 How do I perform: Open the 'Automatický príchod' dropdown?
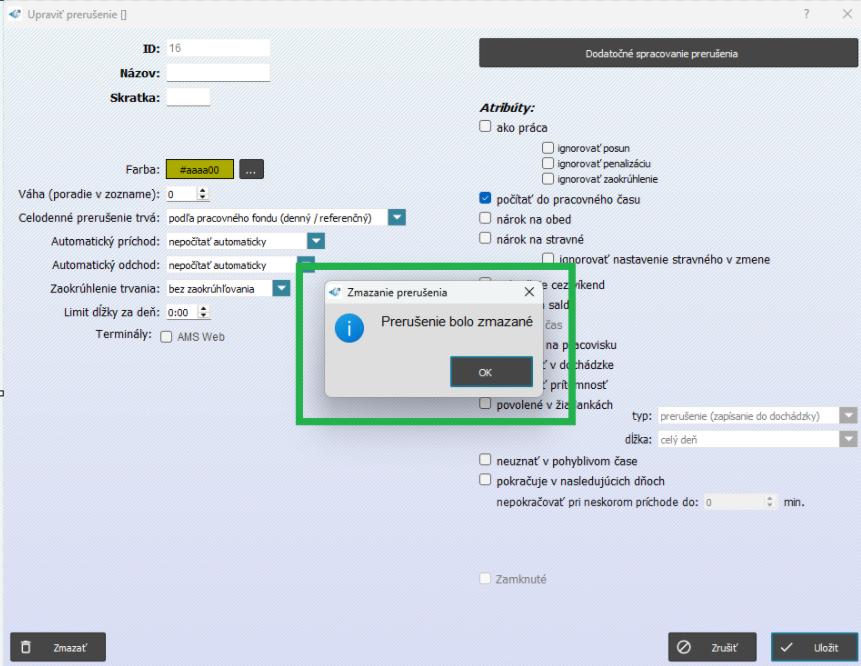pyautogui.click(x=317, y=241)
